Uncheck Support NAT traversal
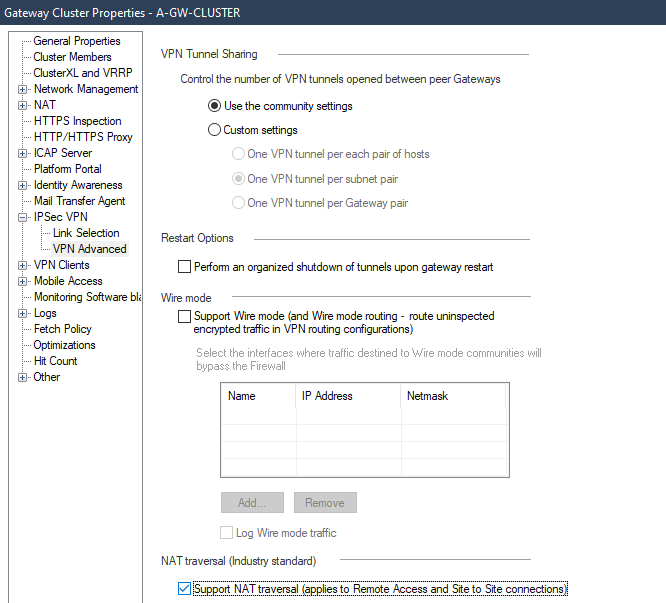 [184, 589]
